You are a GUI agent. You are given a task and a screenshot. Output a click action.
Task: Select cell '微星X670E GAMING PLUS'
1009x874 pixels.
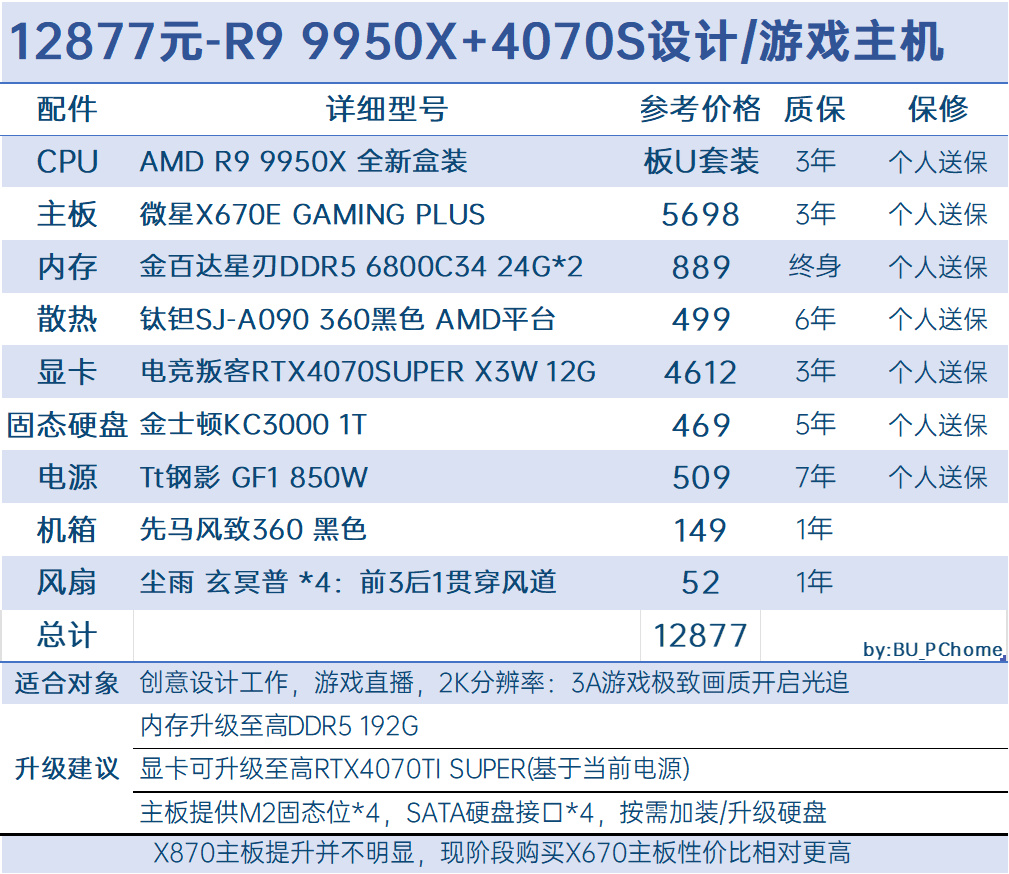(313, 214)
